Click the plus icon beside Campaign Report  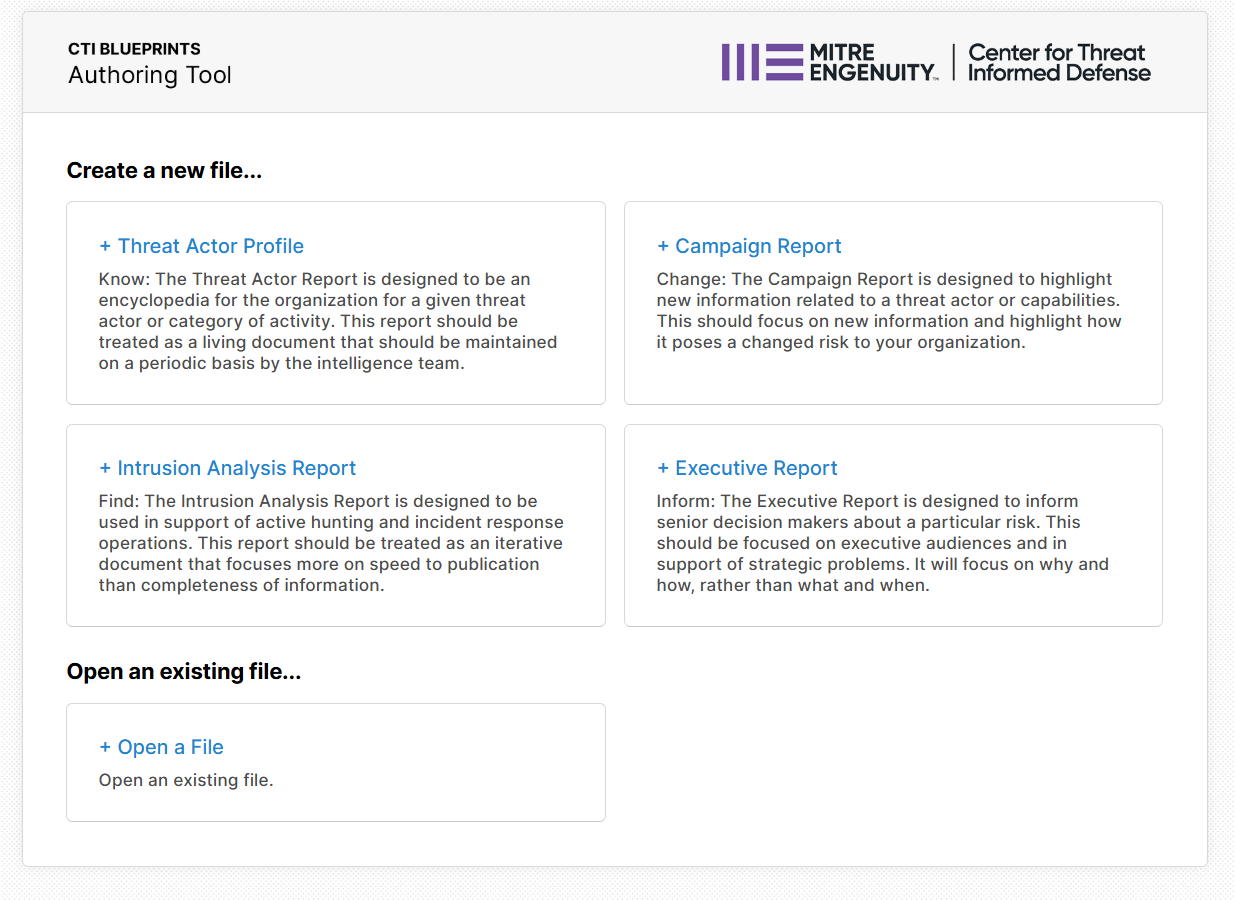(x=662, y=245)
